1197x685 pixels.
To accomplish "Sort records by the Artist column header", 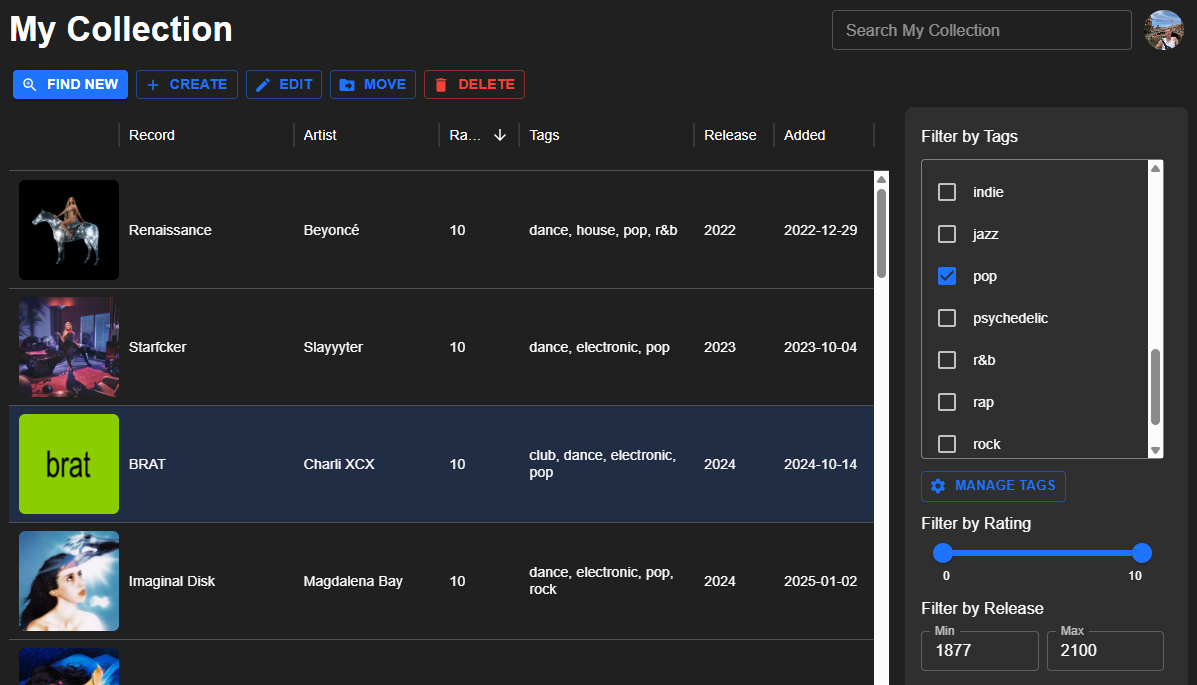I will click(x=320, y=135).
